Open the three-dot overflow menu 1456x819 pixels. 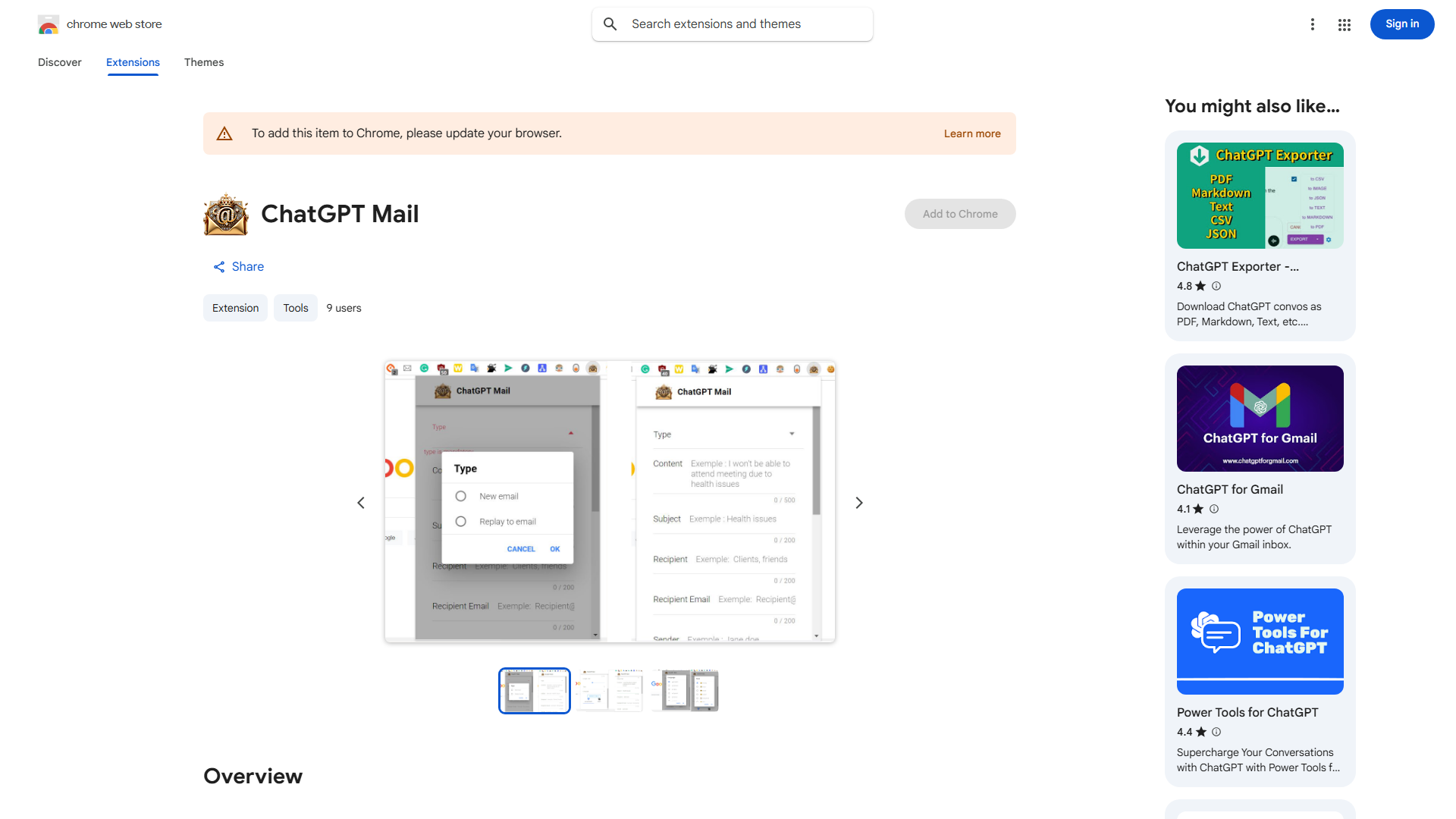[x=1313, y=24]
